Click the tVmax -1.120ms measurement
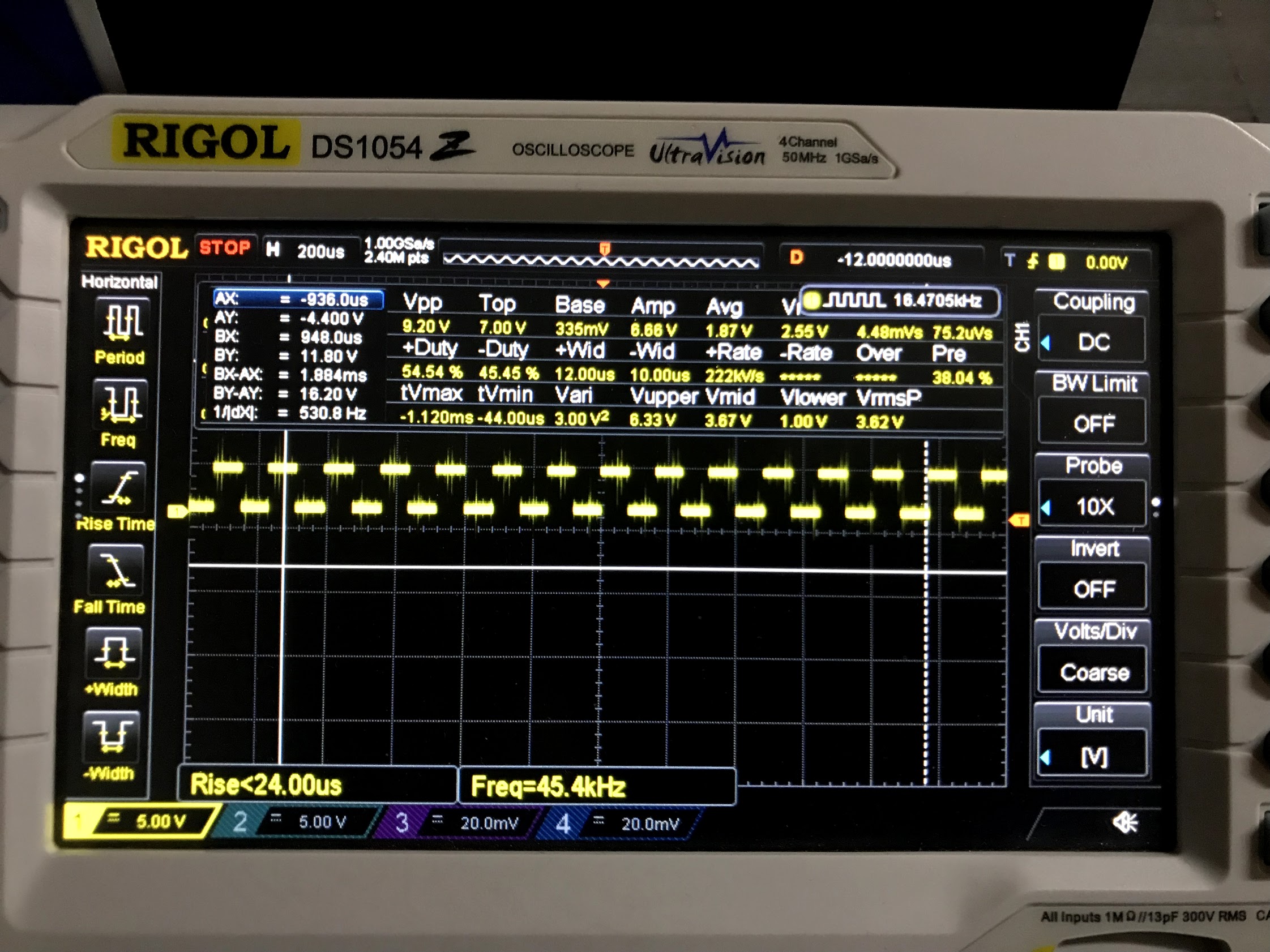This screenshot has width=1270, height=952. (x=437, y=406)
